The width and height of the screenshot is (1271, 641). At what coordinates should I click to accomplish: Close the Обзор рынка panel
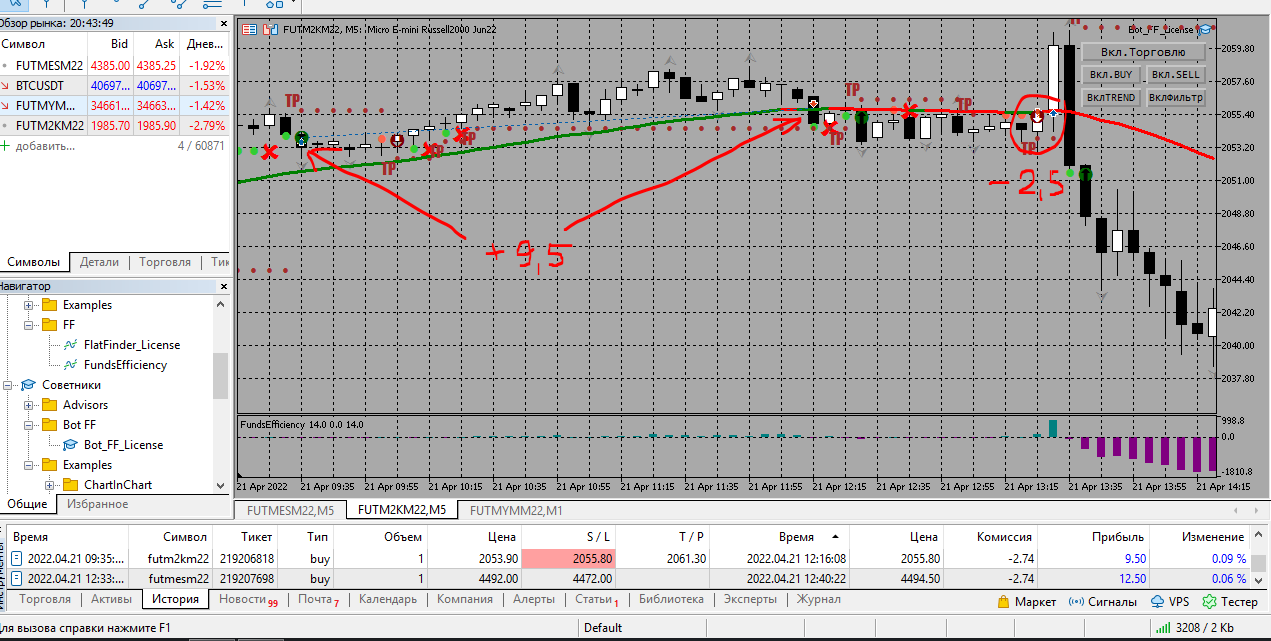[222, 22]
